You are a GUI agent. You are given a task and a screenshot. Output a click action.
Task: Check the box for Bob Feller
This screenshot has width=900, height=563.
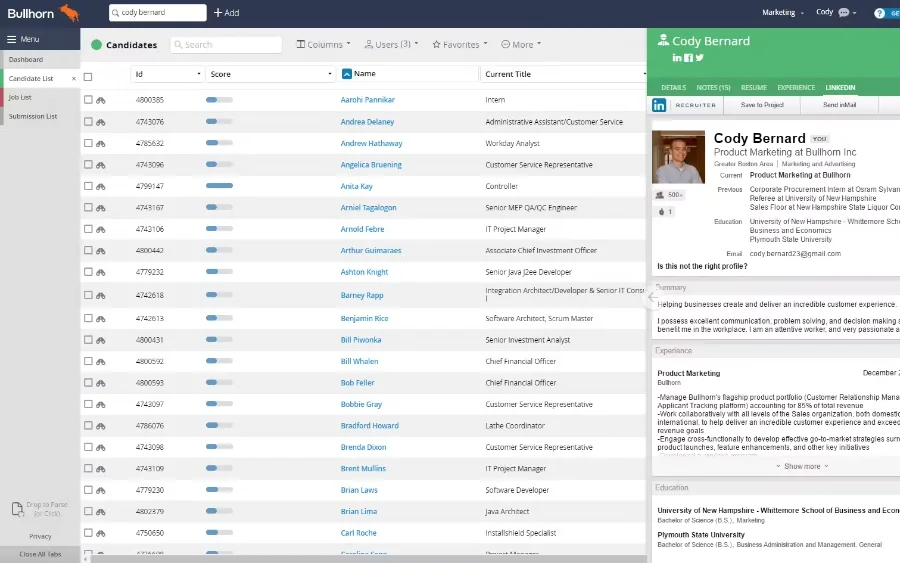[x=88, y=382]
